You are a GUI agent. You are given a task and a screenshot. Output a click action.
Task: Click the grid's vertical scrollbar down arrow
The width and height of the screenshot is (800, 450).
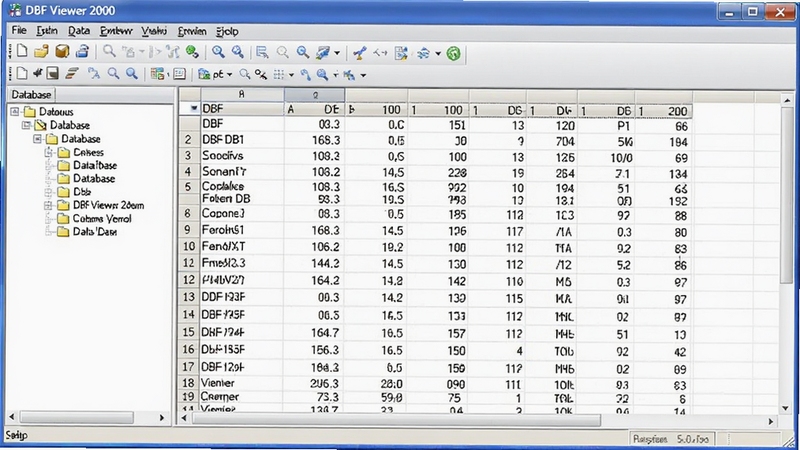point(786,408)
